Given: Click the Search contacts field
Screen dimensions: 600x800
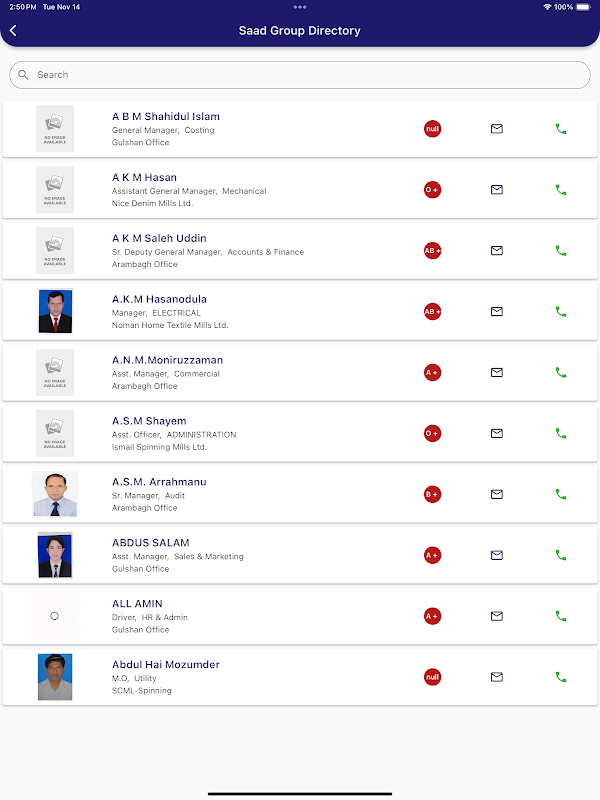Looking at the screenshot, I should click(300, 75).
